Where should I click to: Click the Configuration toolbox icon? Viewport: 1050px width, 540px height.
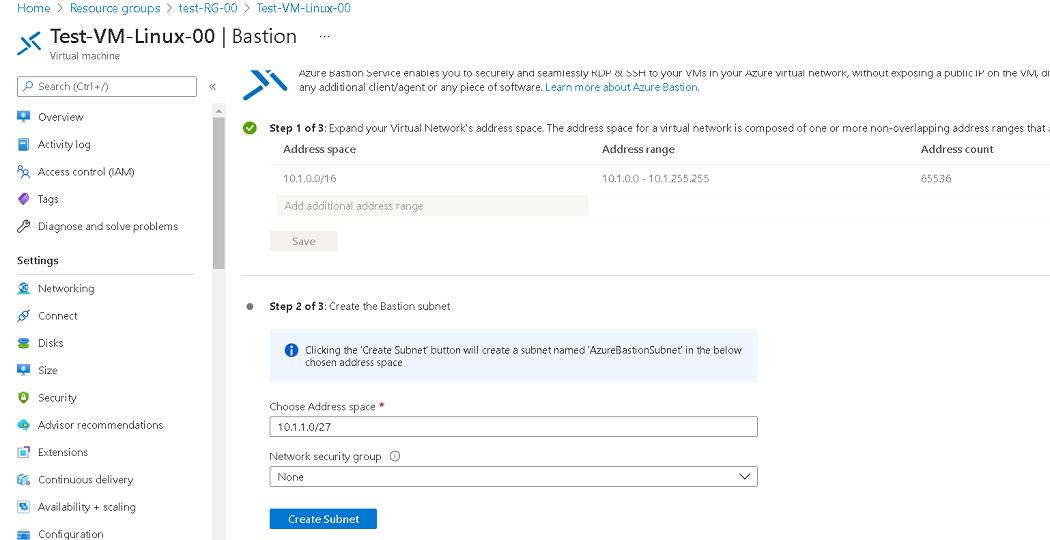tap(23, 534)
